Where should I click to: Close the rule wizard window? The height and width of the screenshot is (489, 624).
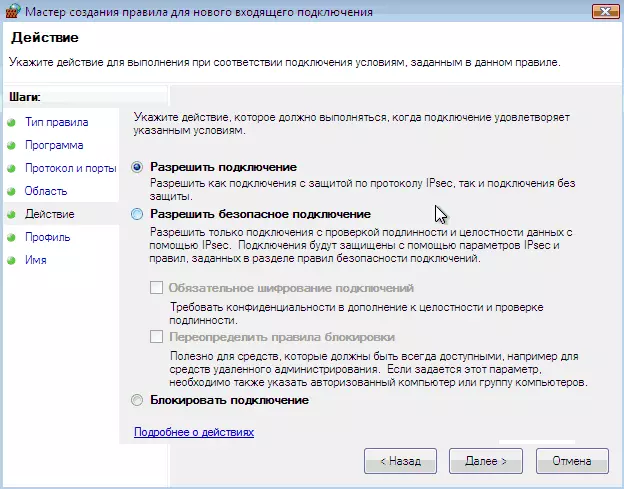pyautogui.click(x=605, y=12)
